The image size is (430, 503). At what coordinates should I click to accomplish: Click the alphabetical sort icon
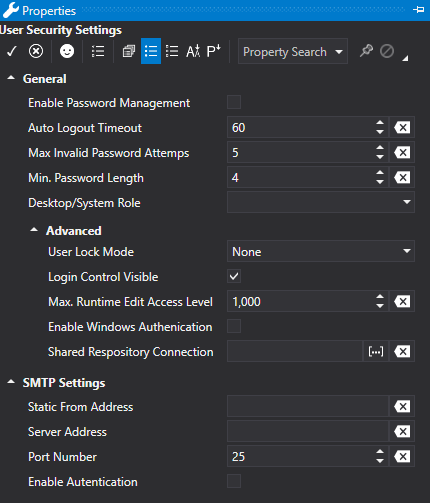tap(193, 51)
